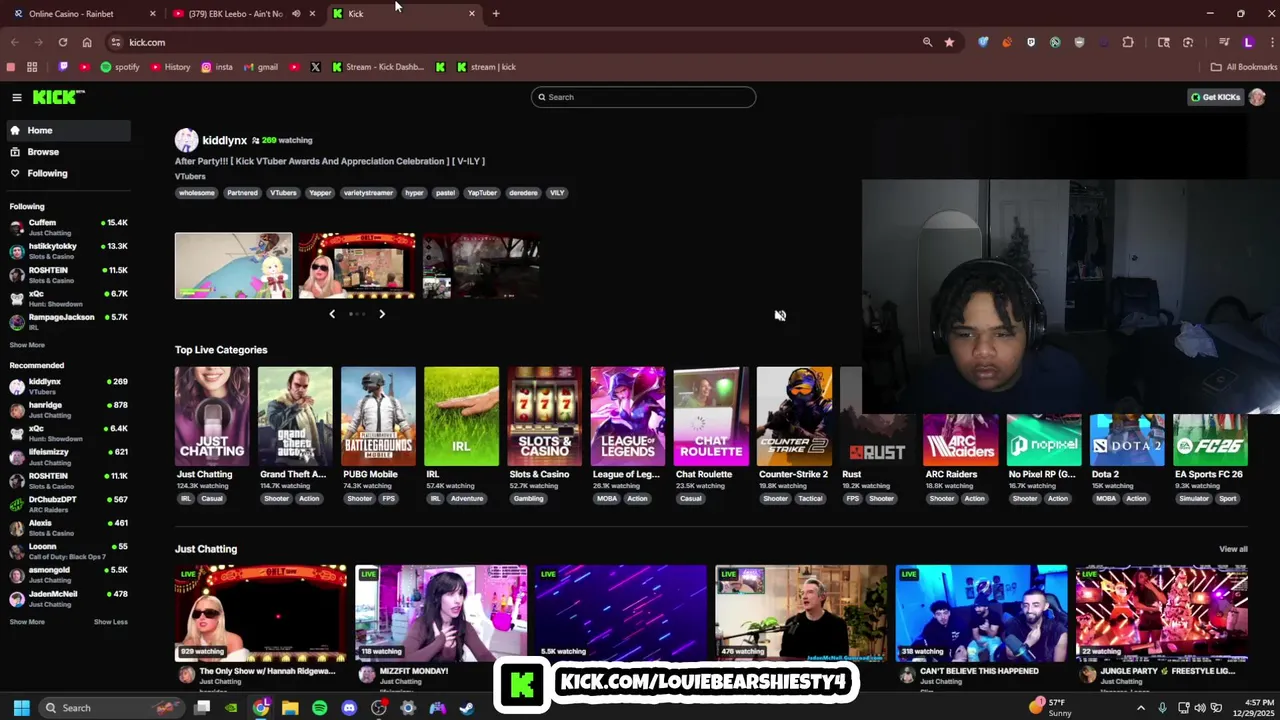The image size is (1280, 720).
Task: Open kiddlynx channel avatar
Action: [x=186, y=140]
